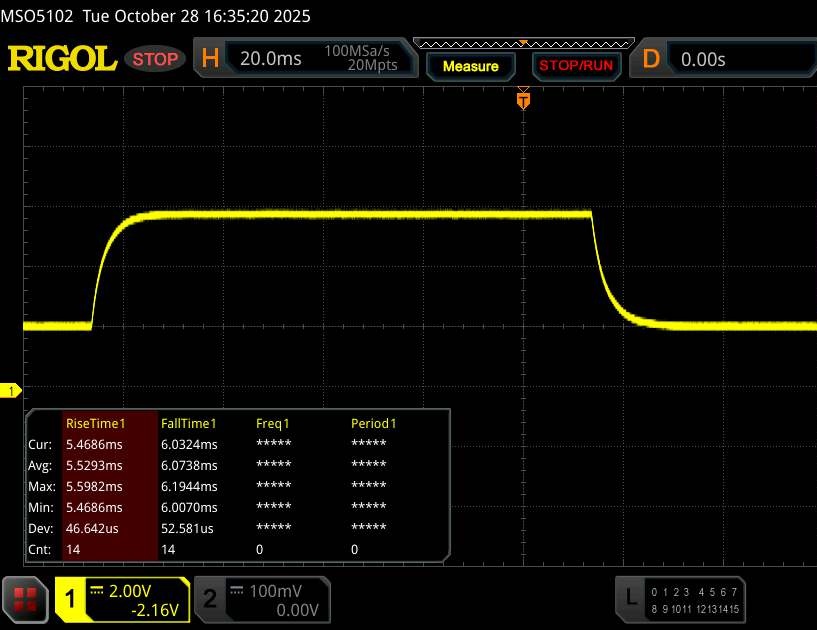This screenshot has height=630, width=817.
Task: Open the channel 1 2.00V scale setting
Action: click(x=138, y=591)
